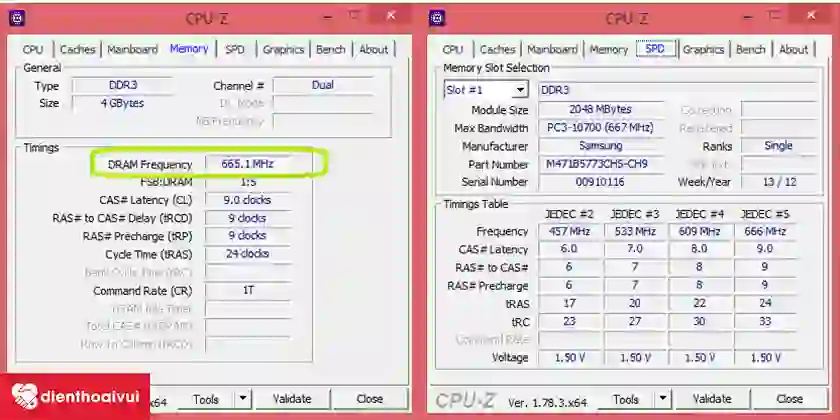Switch to the CPU tab in the left window

point(33,49)
